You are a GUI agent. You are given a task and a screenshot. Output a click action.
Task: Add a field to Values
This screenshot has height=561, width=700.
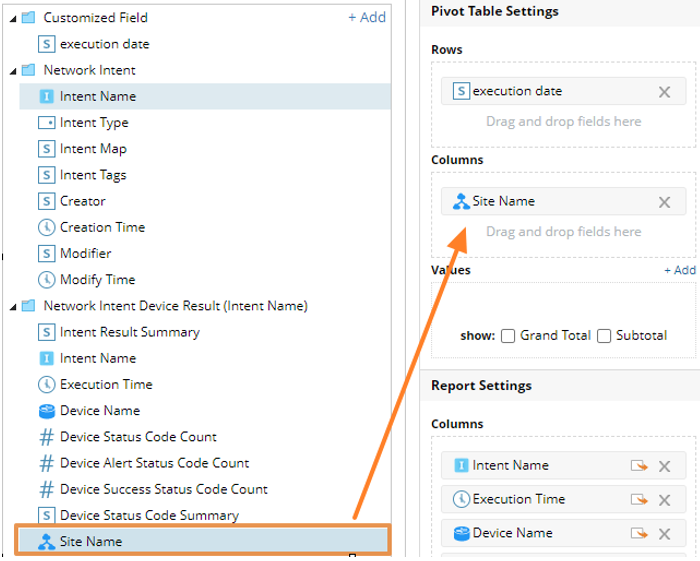click(x=679, y=270)
